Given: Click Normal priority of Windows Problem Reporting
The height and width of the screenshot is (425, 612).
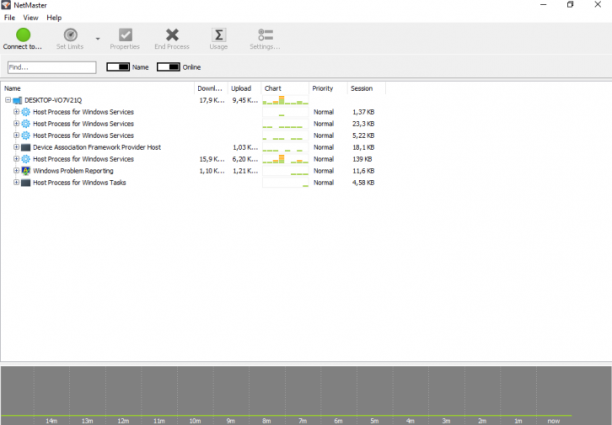Looking at the screenshot, I should 324,171.
